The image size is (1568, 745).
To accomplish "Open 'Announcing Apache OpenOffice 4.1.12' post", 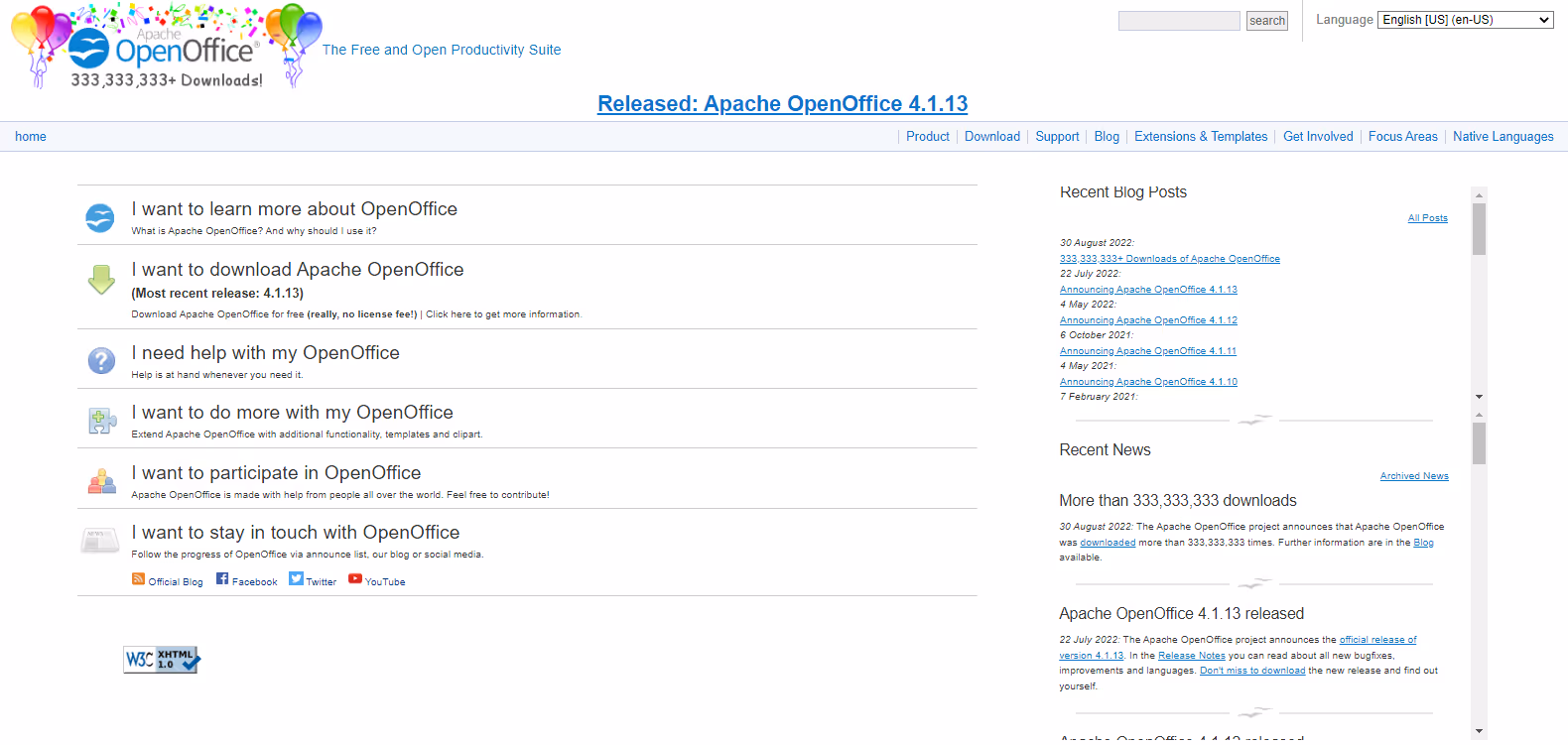I will 1148,320.
